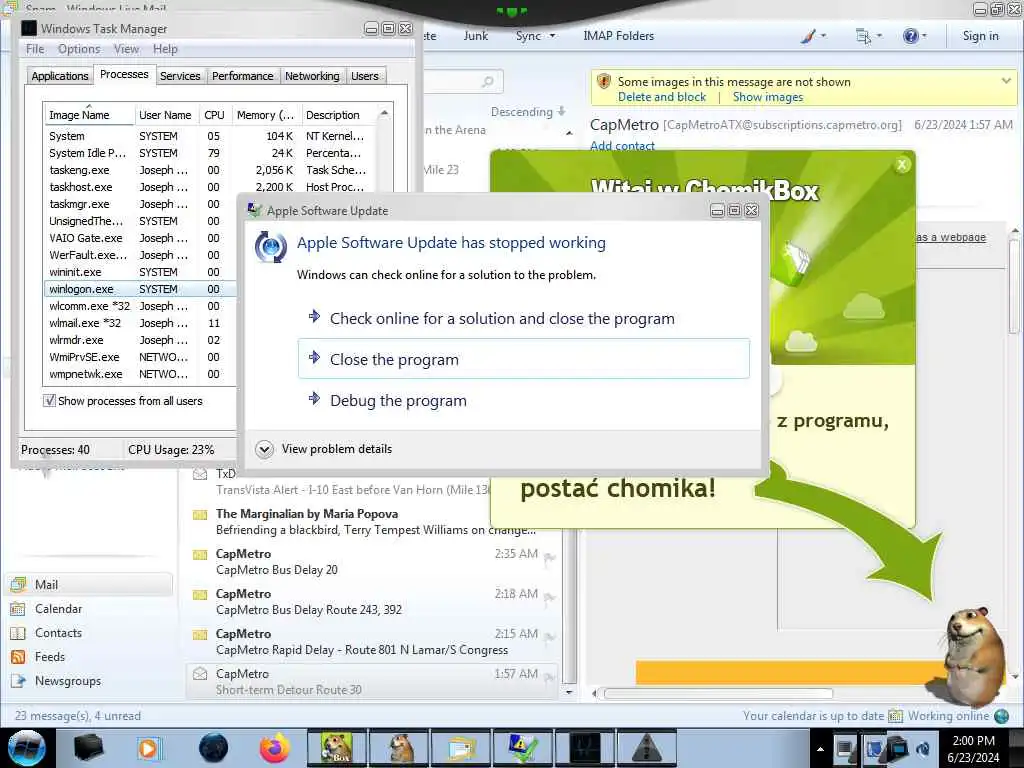
Task: Click Show images link
Action: (767, 97)
